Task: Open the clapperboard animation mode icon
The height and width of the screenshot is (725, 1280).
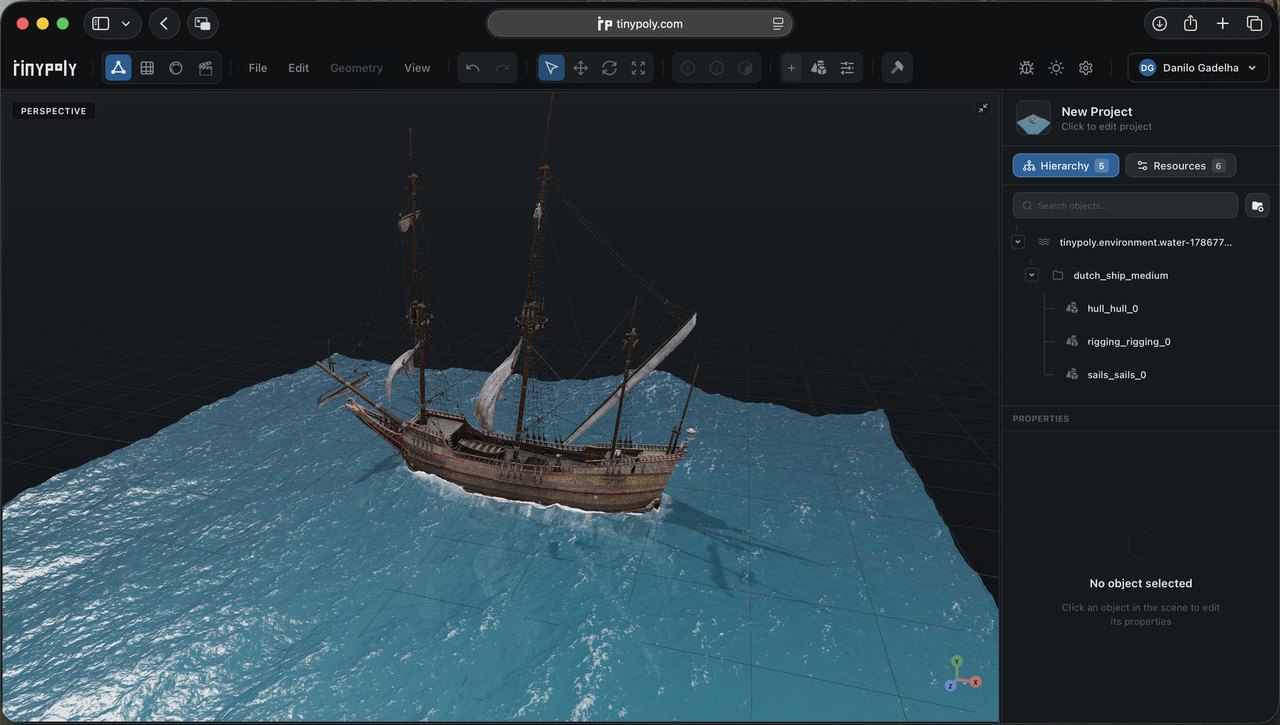Action: click(x=205, y=68)
